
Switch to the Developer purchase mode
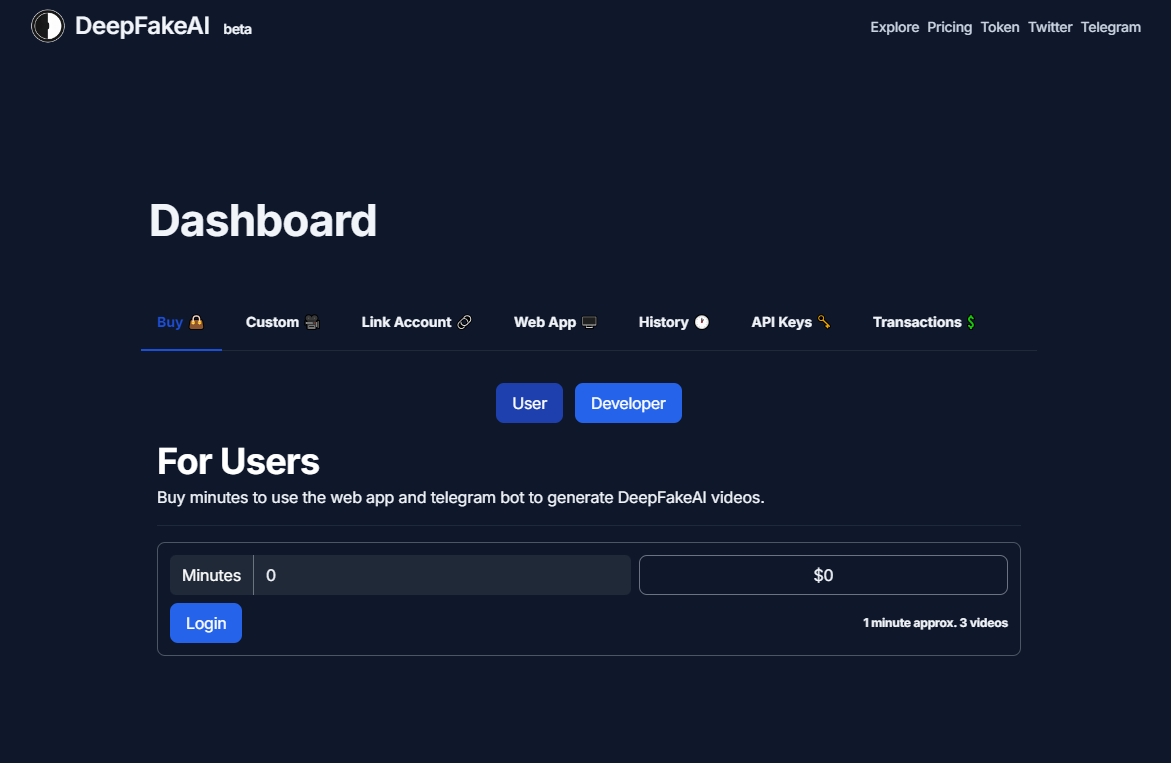628,403
